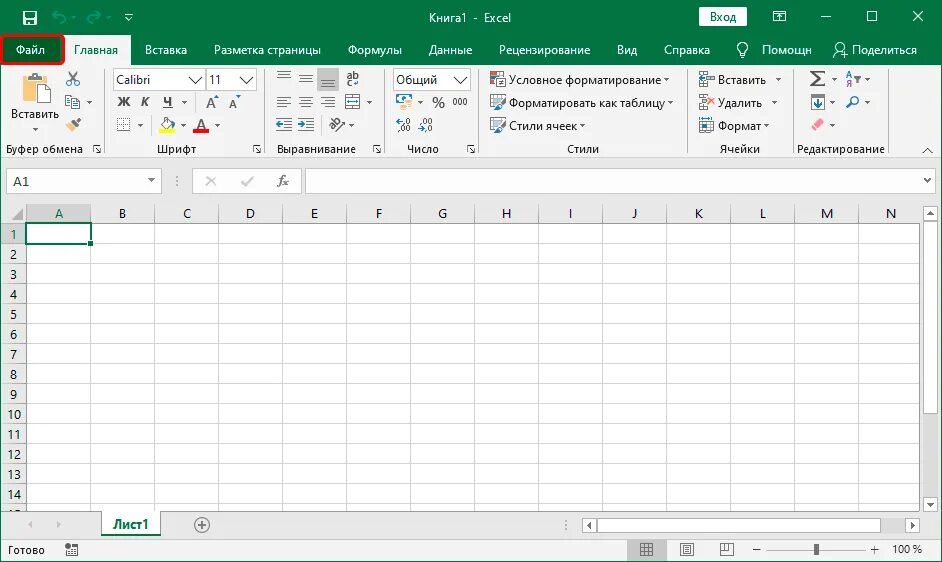This screenshot has width=942, height=562.
Task: Apply the fill color bucket icon
Action: pos(167,125)
